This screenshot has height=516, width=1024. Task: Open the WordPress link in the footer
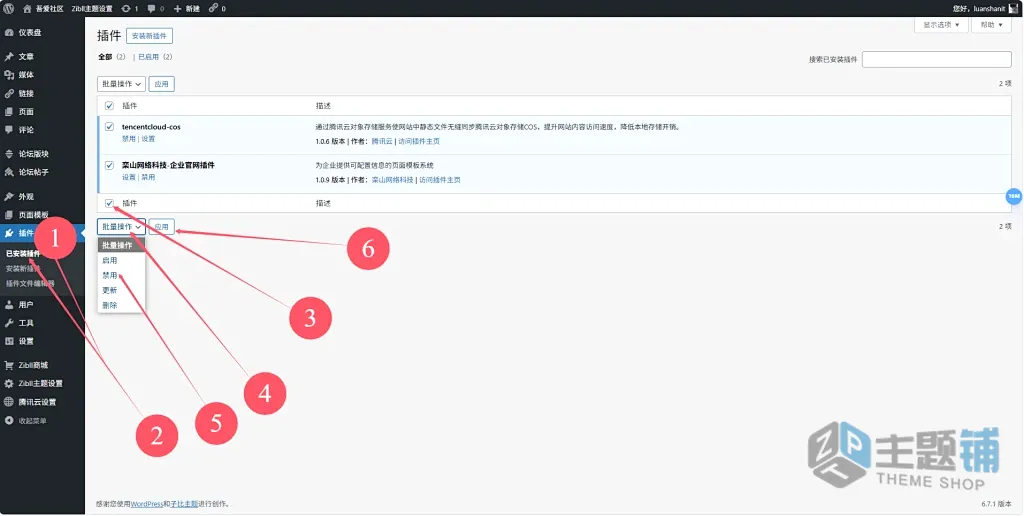click(147, 504)
